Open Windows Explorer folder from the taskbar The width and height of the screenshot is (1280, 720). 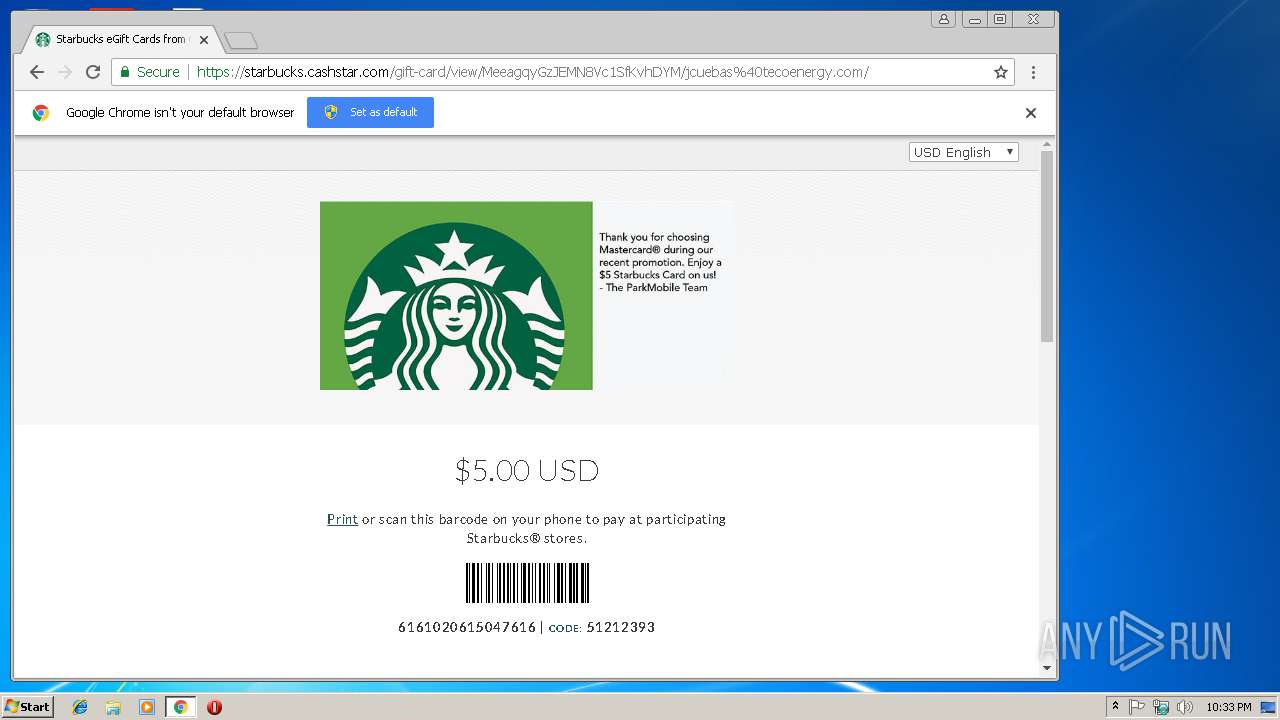click(x=113, y=707)
